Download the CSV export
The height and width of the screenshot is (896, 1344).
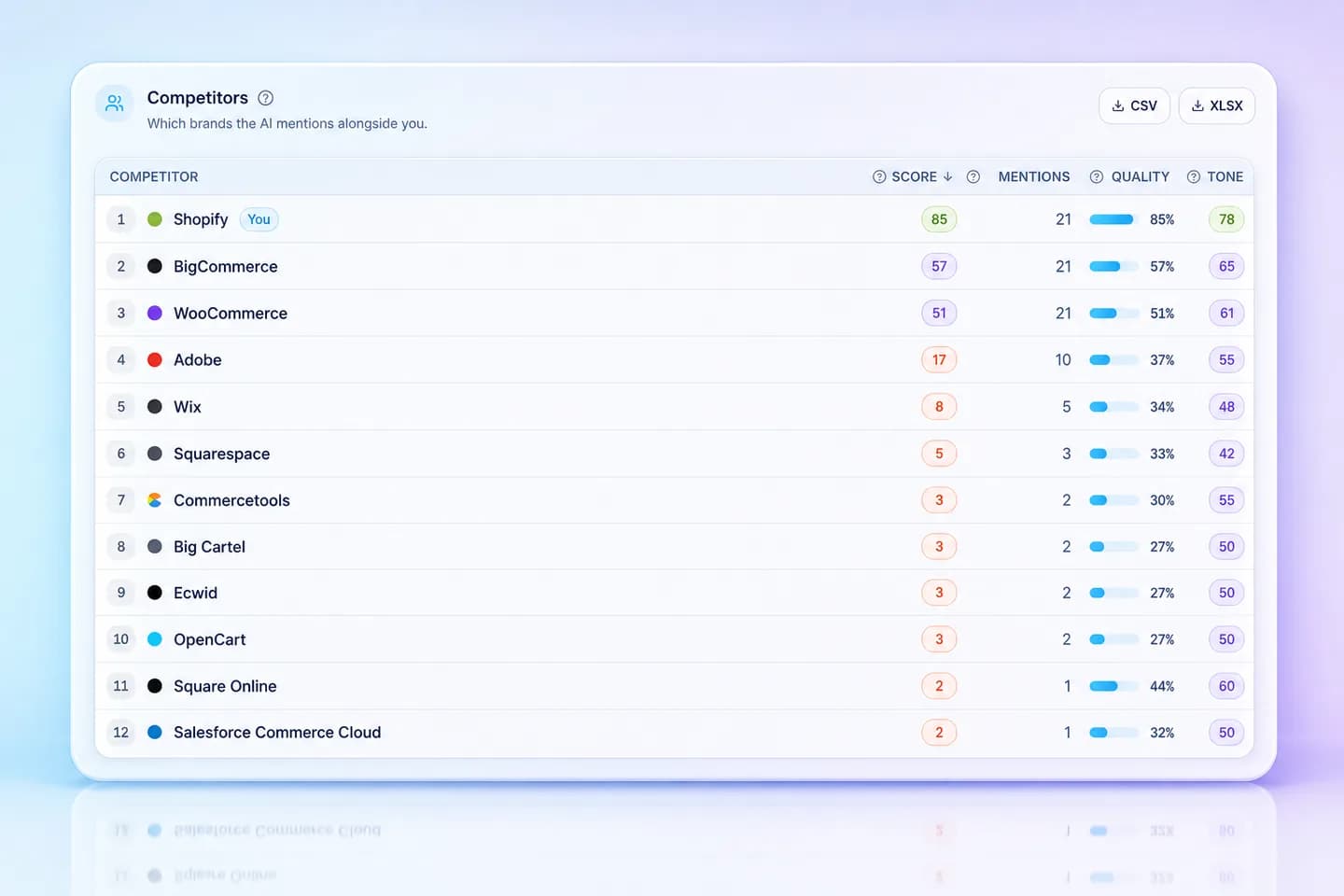(x=1134, y=105)
